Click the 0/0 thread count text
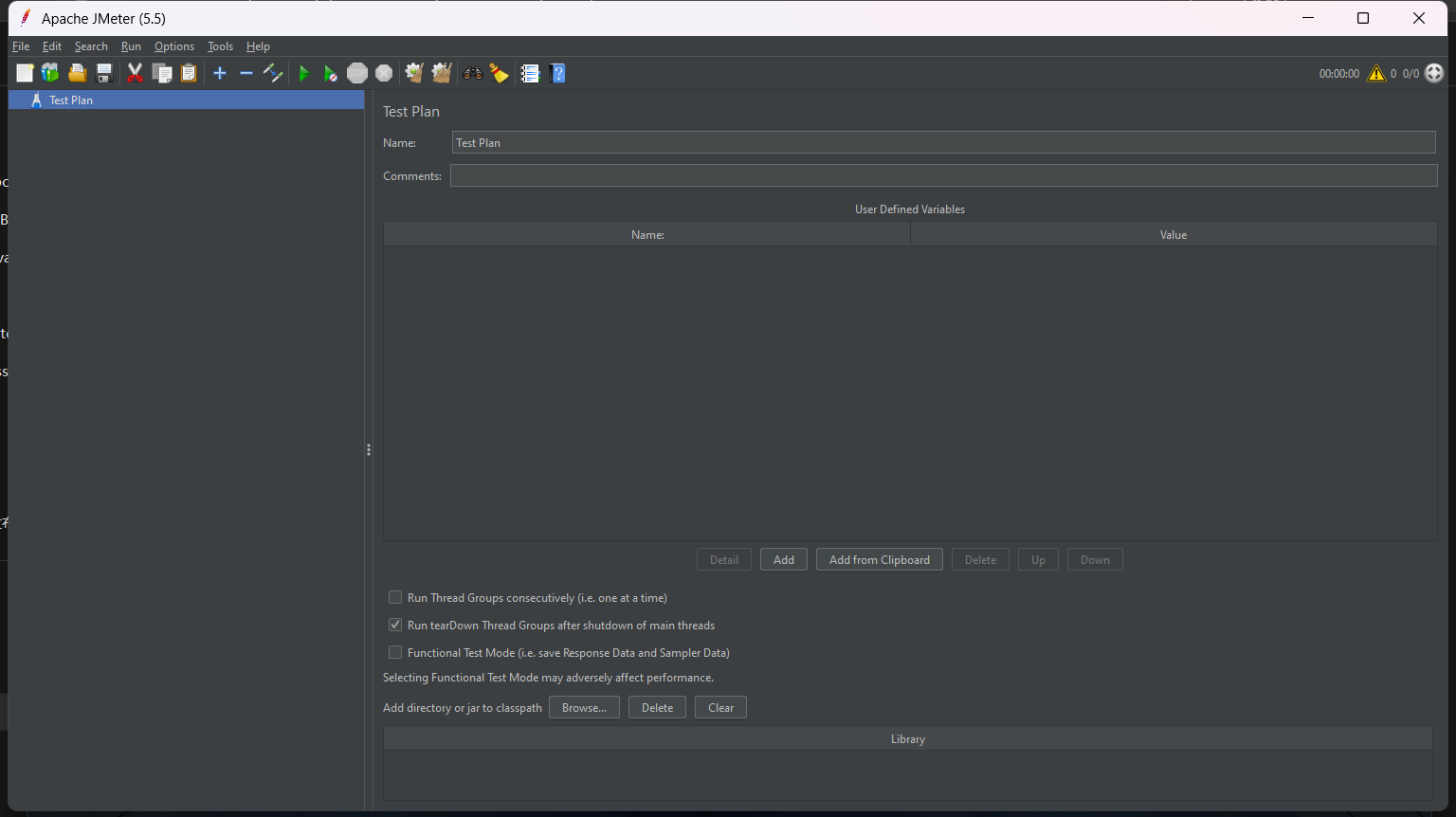The height and width of the screenshot is (817, 1456). [x=1410, y=74]
